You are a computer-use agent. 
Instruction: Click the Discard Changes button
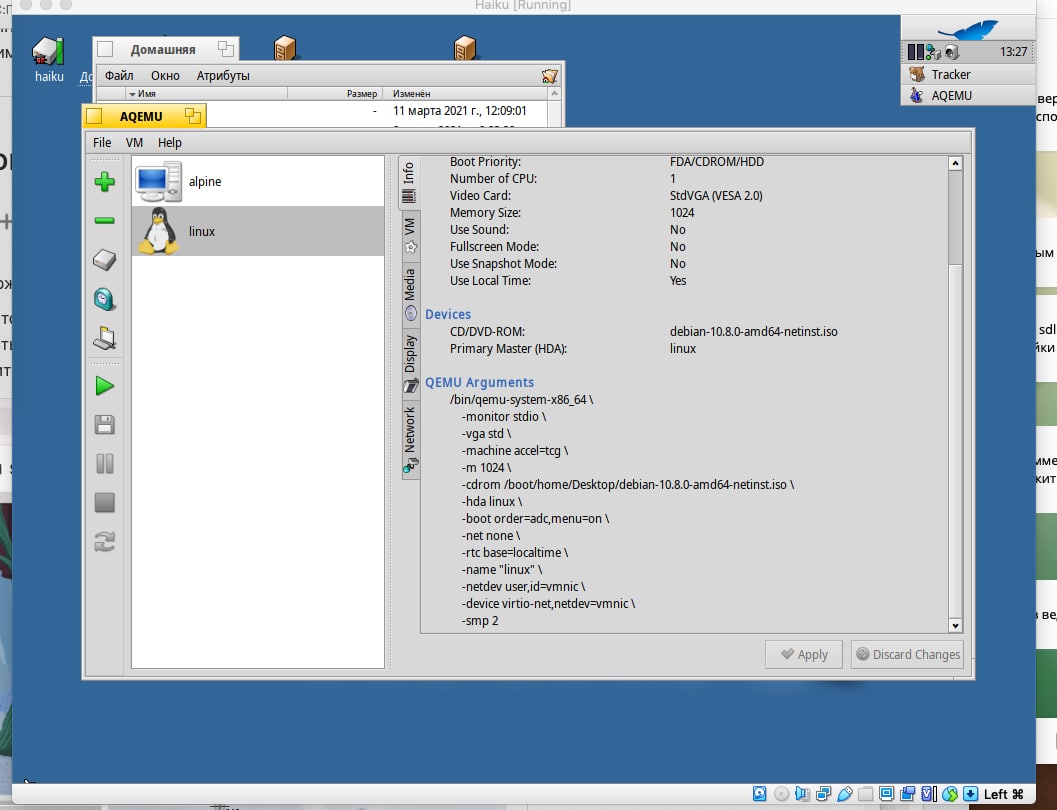coord(907,654)
